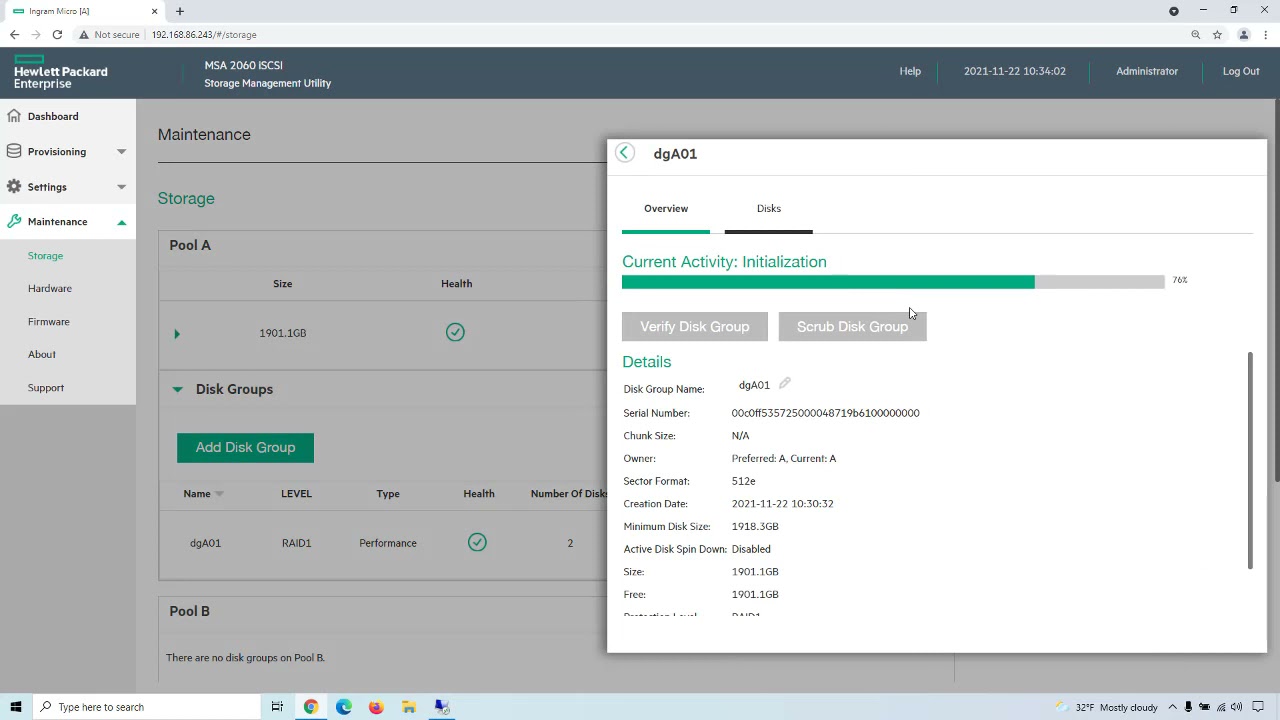The height and width of the screenshot is (720, 1280).
Task: Click the Help link in header
Action: click(910, 71)
